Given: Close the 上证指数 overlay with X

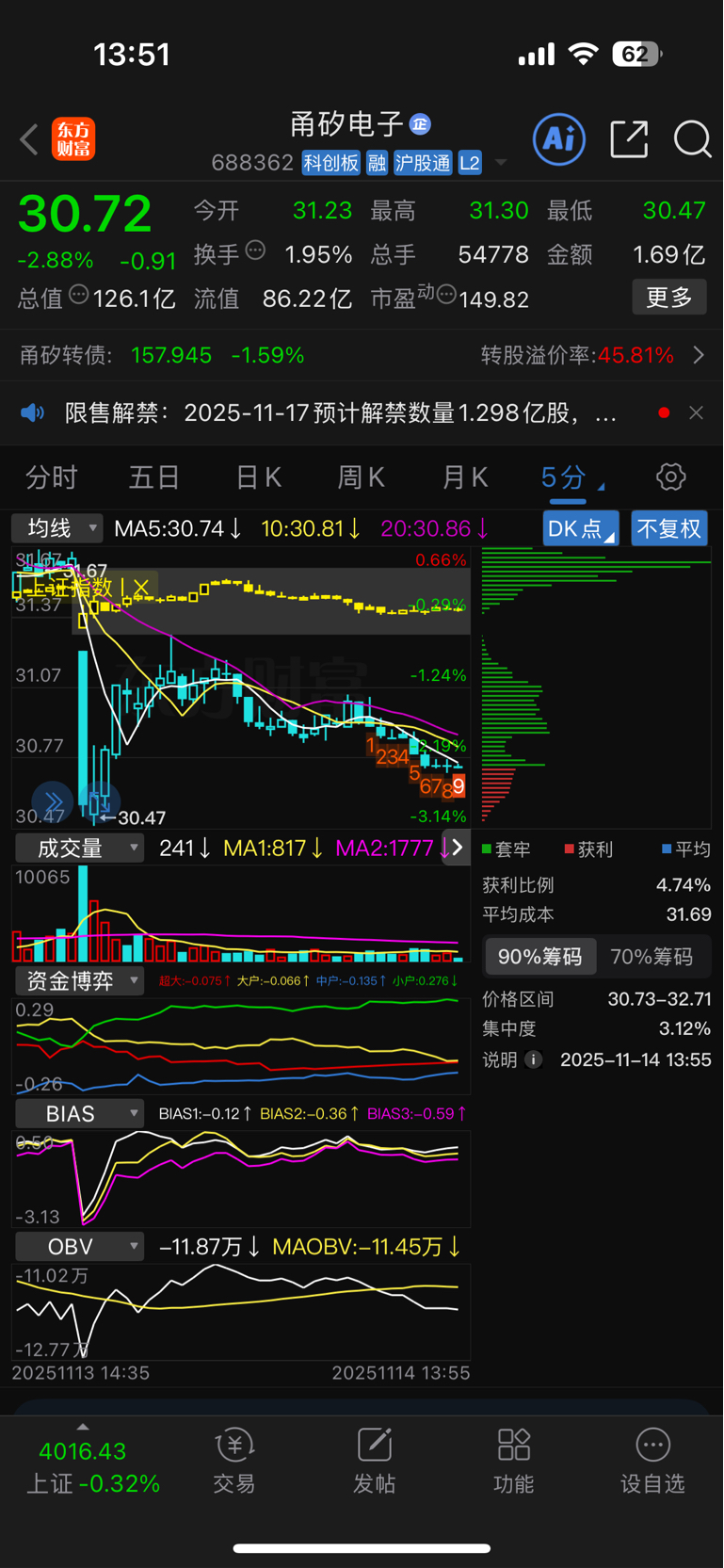Looking at the screenshot, I should click(141, 589).
